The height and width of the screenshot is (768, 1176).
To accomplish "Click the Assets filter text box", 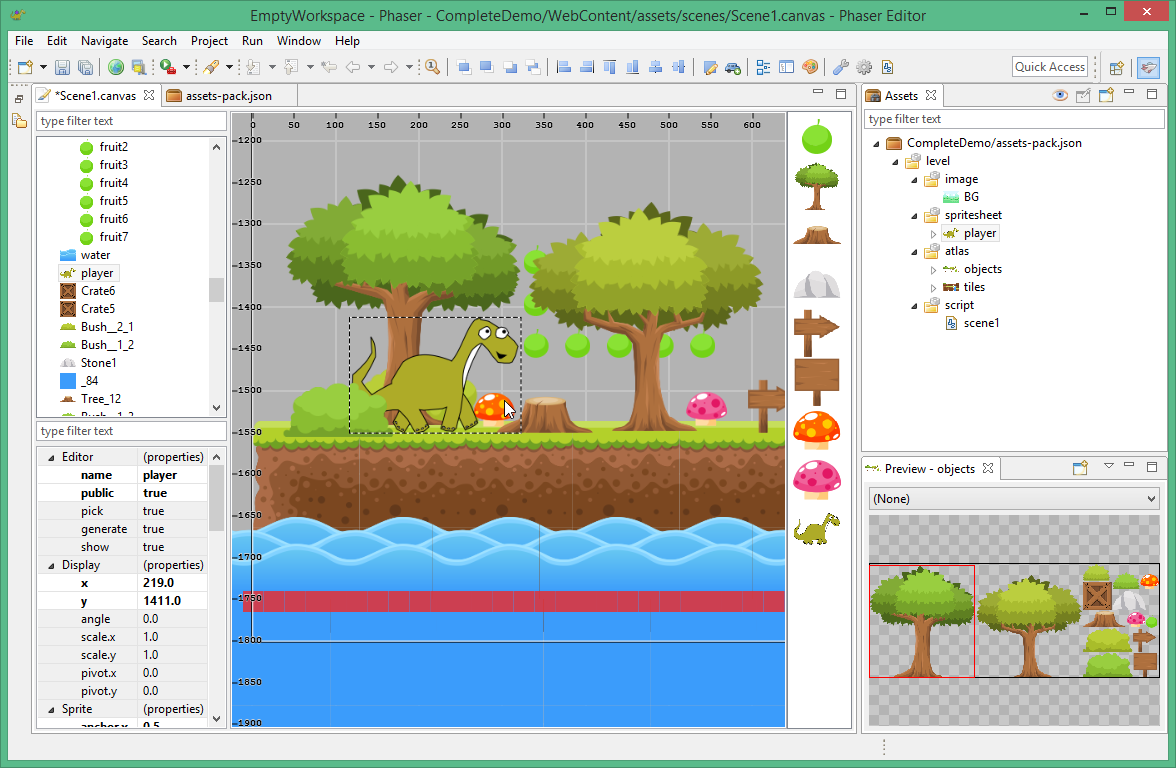I will (x=1015, y=118).
